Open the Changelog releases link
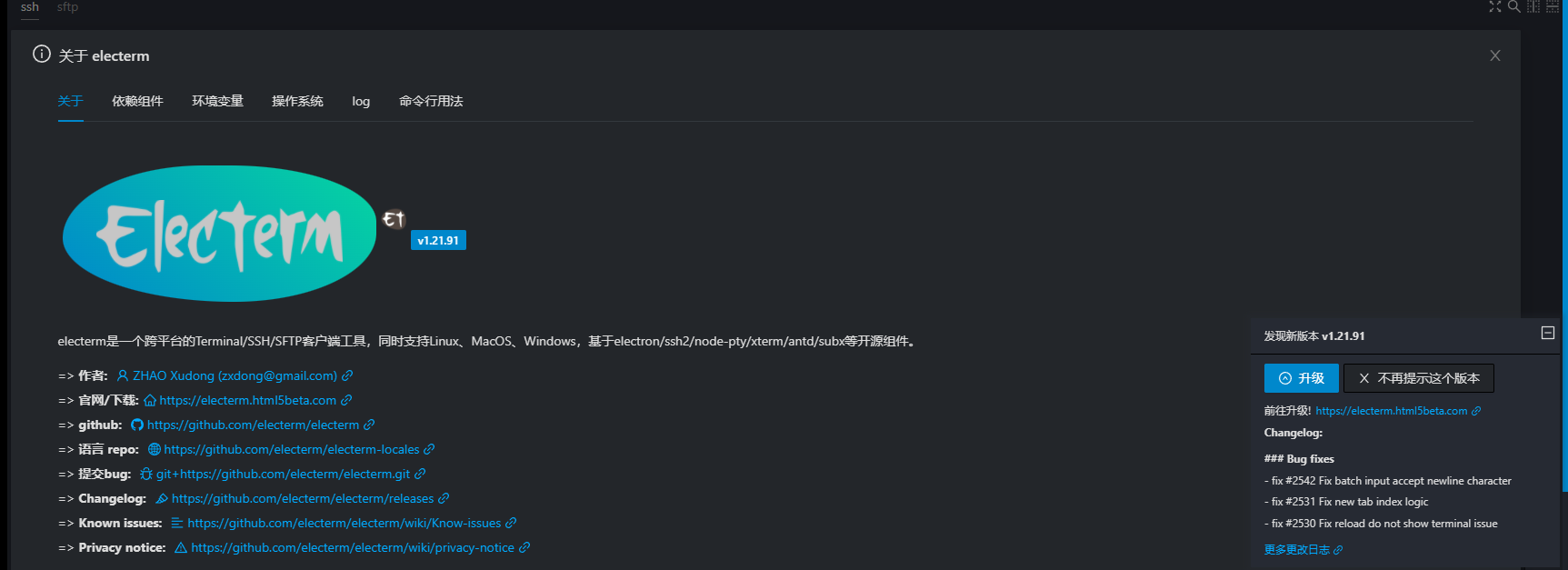The height and width of the screenshot is (570, 1568). (303, 498)
